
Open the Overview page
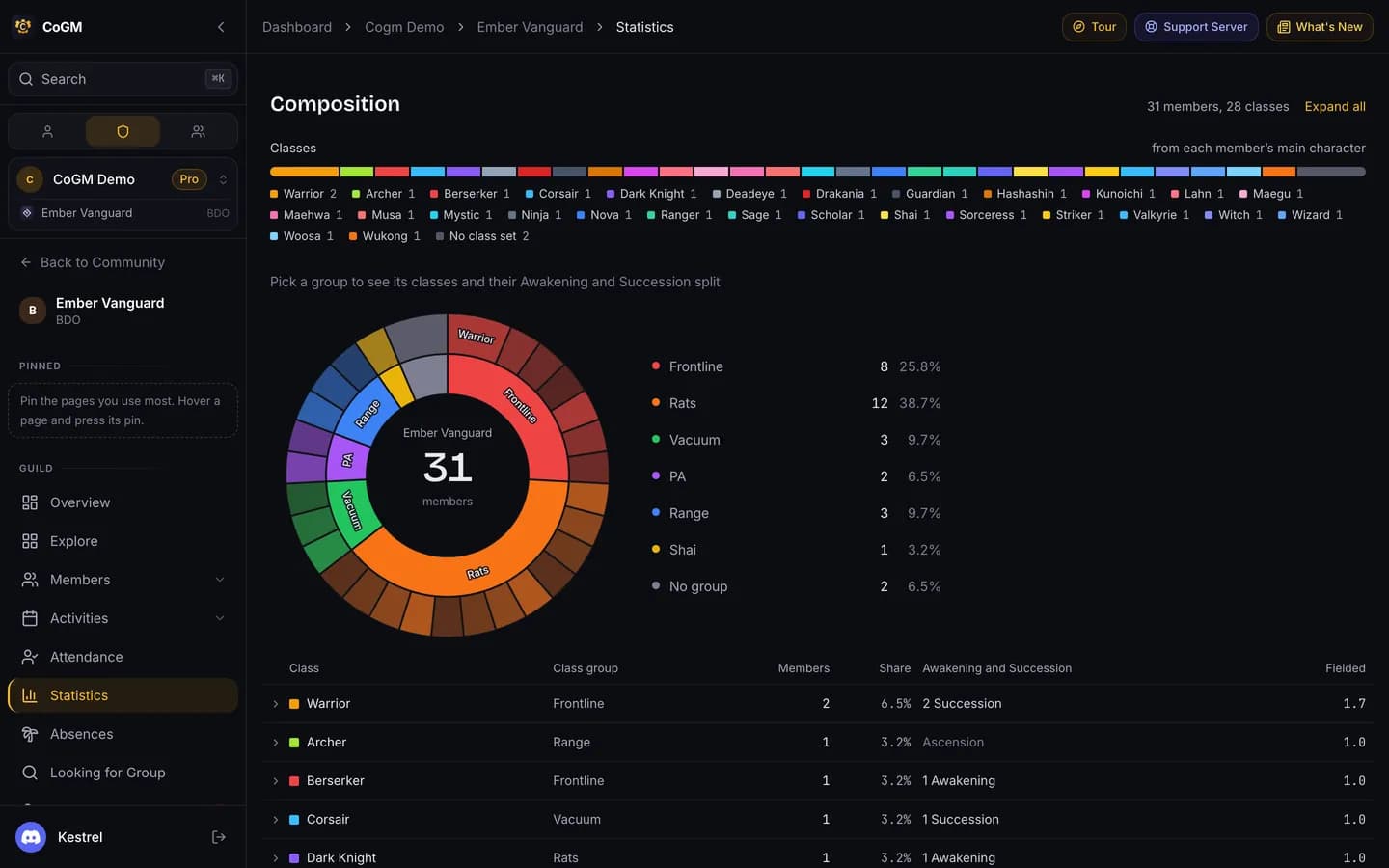click(x=123, y=502)
